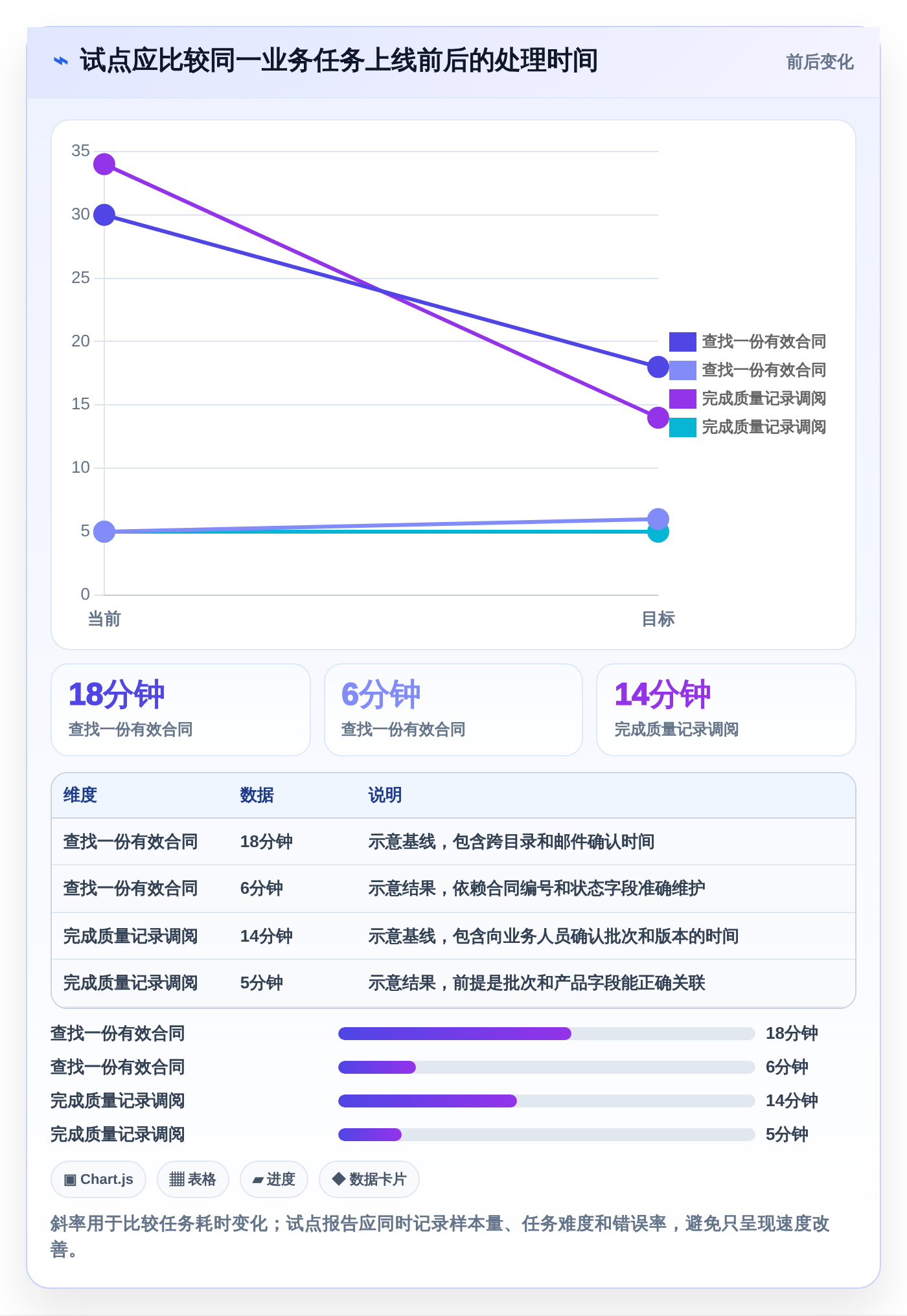Click the note 示意结果，依赖合同编号和状态字段准确维护

pos(536,889)
